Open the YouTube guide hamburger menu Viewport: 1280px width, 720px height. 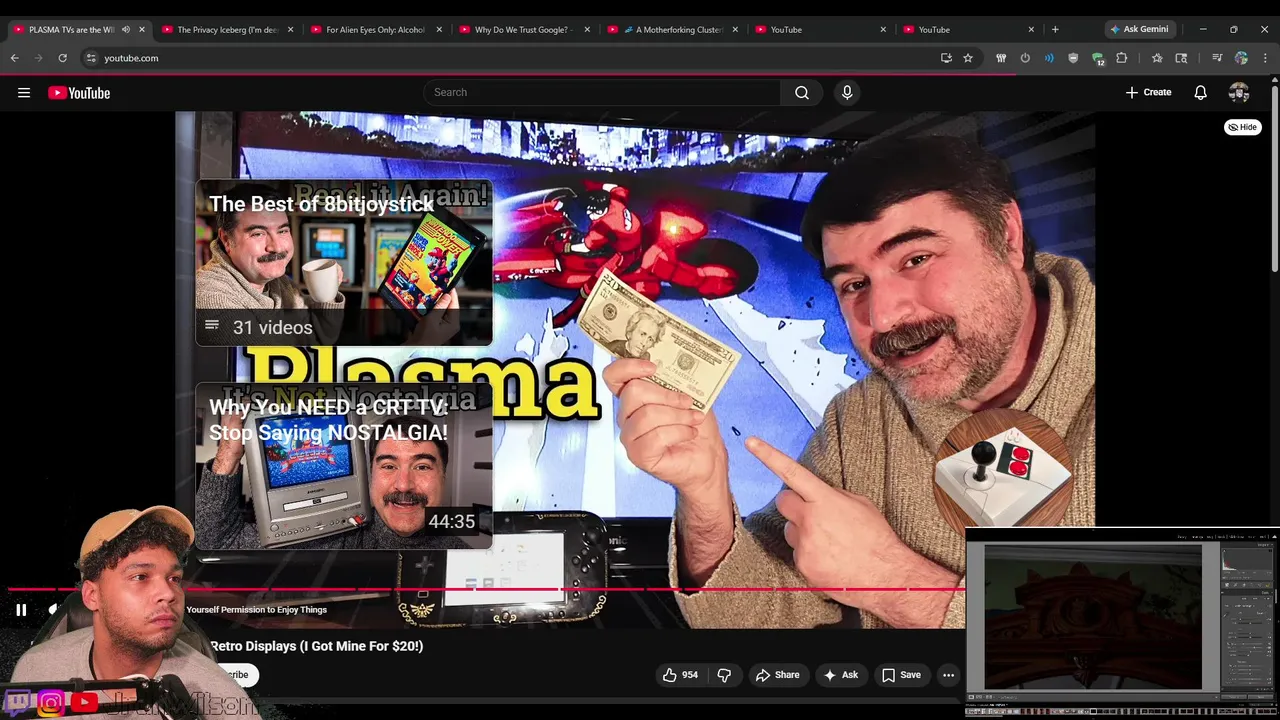[24, 93]
